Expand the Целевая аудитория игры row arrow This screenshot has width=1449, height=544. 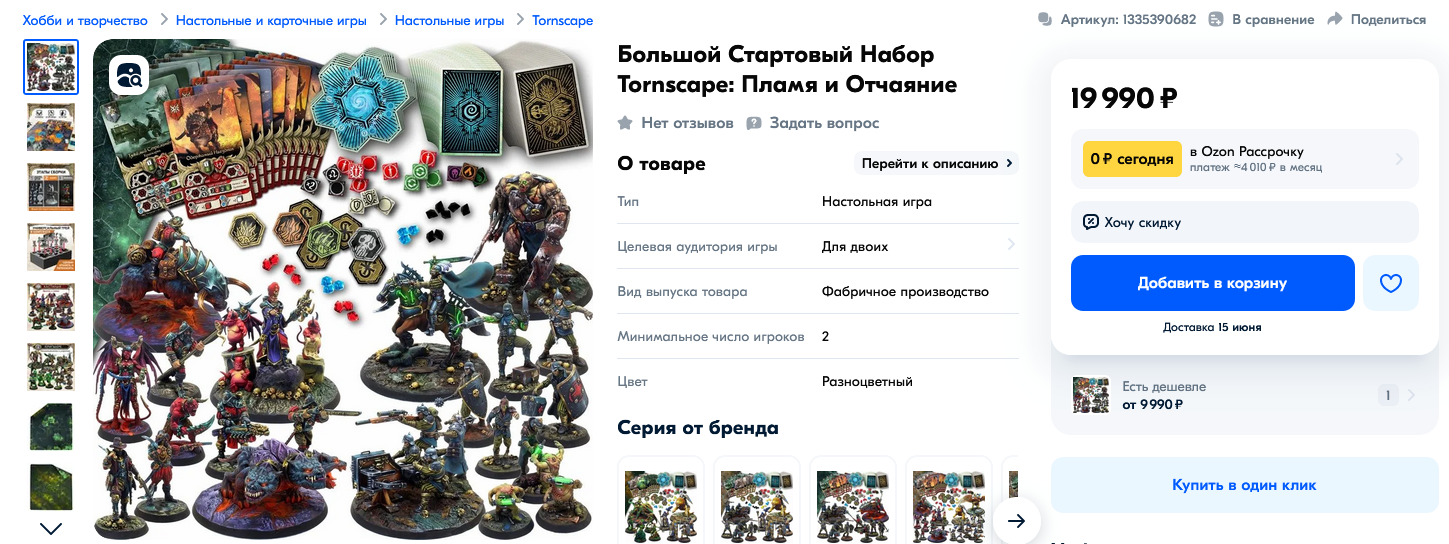pyautogui.click(x=1011, y=245)
